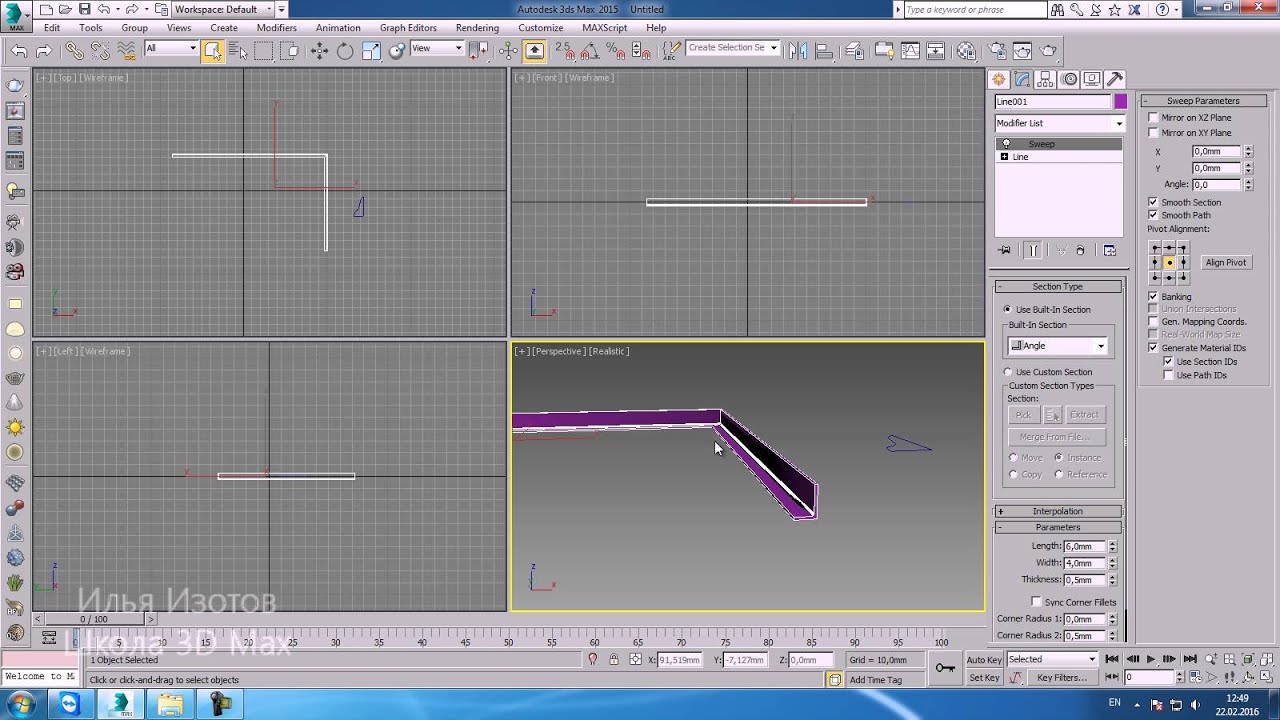Open the Create command panel tab
Screen dimensions: 1280x720
[999, 80]
